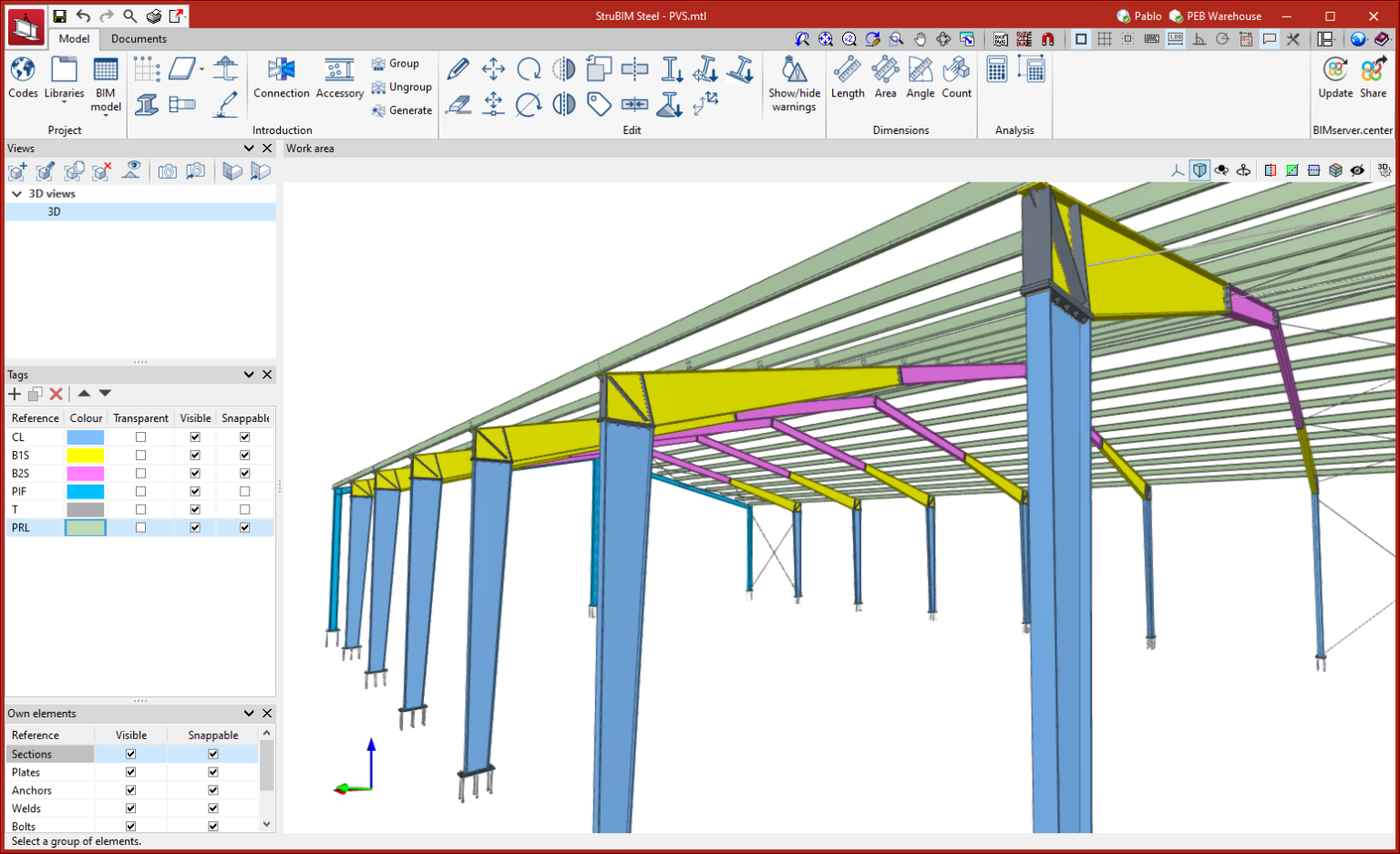This screenshot has width=1400, height=854.
Task: Collapse the Own elements panel chevron
Action: 249,714
